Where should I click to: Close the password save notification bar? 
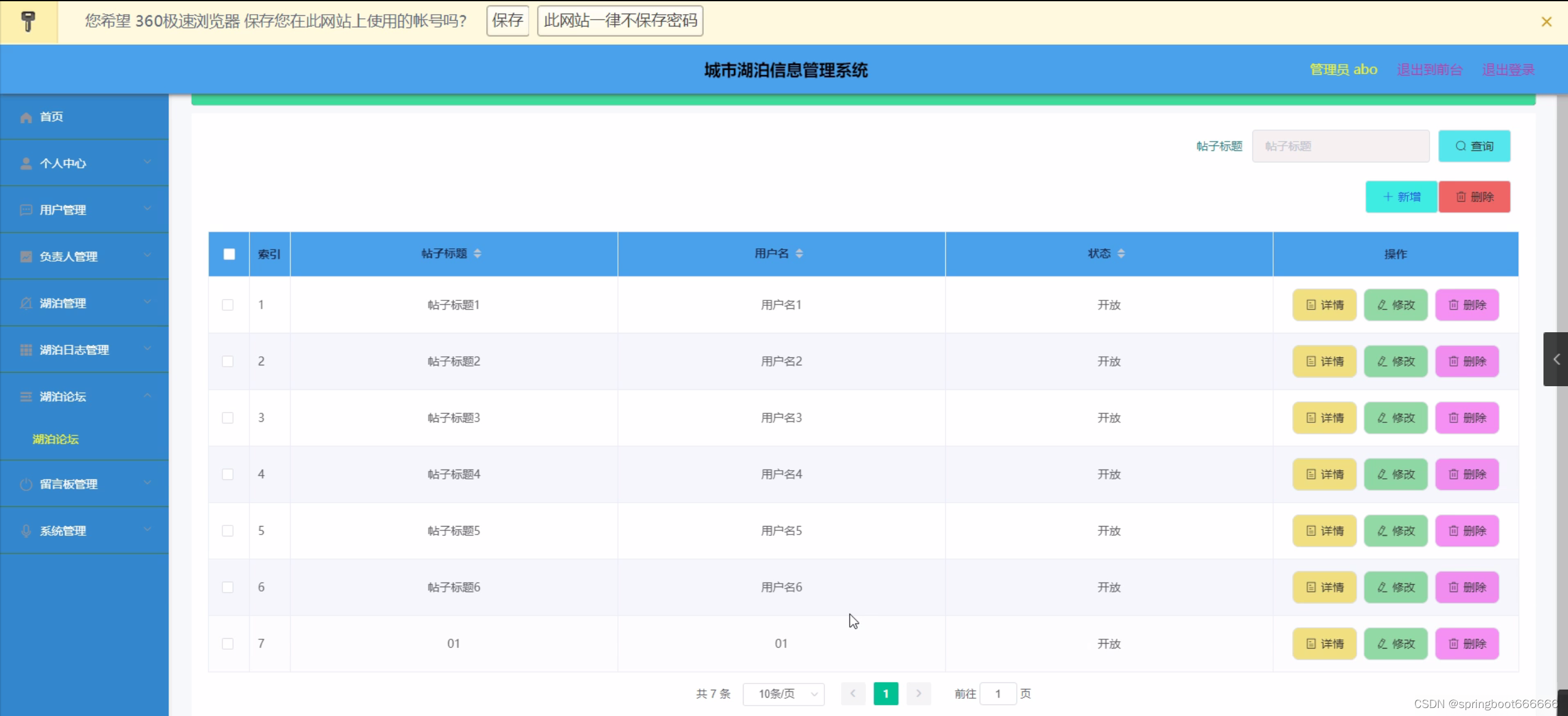pos(1547,22)
